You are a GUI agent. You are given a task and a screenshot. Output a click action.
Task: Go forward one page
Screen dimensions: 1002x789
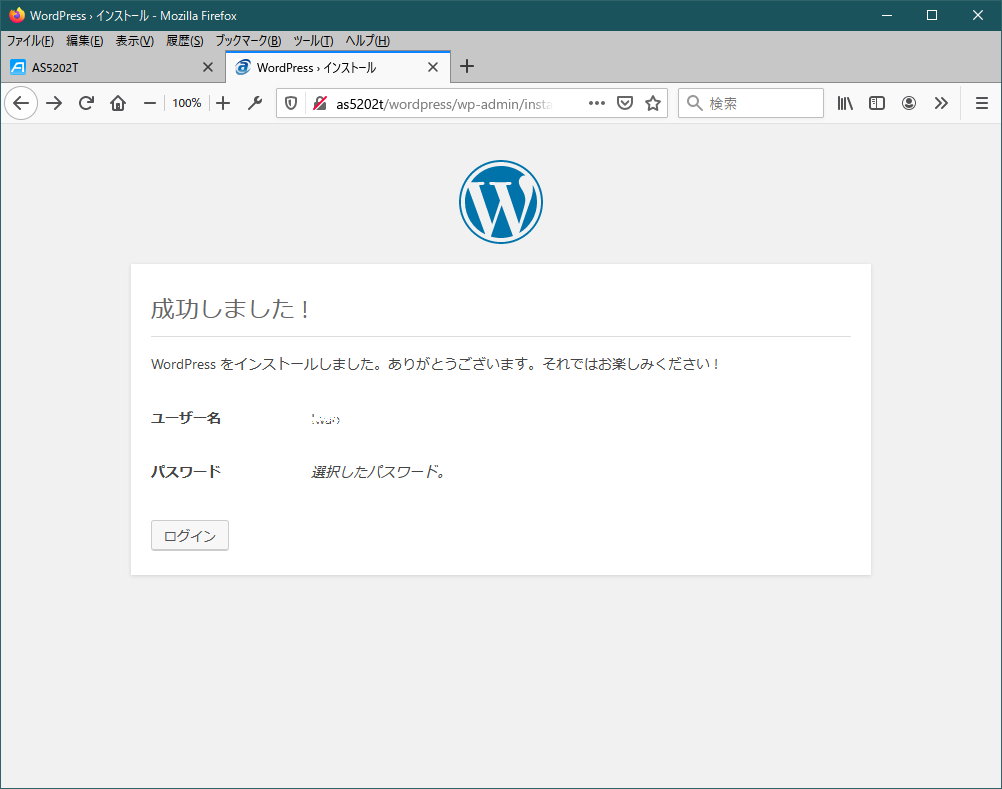pos(54,103)
